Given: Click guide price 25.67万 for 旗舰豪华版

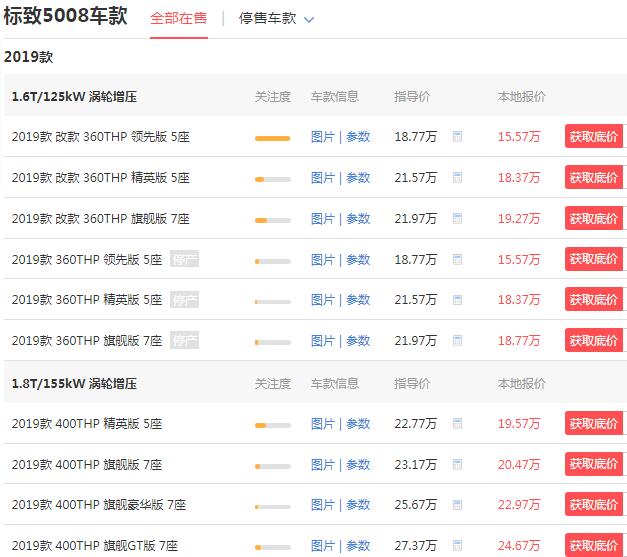Looking at the screenshot, I should tap(415, 505).
